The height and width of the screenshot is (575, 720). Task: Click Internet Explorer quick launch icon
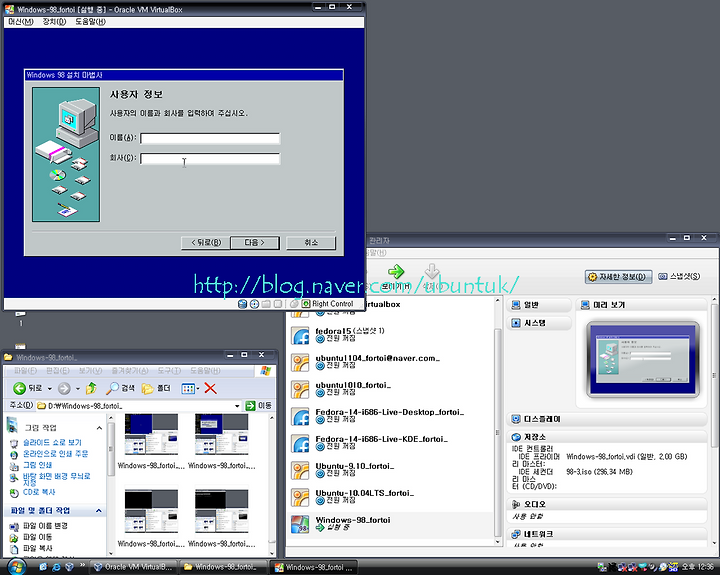[56, 567]
